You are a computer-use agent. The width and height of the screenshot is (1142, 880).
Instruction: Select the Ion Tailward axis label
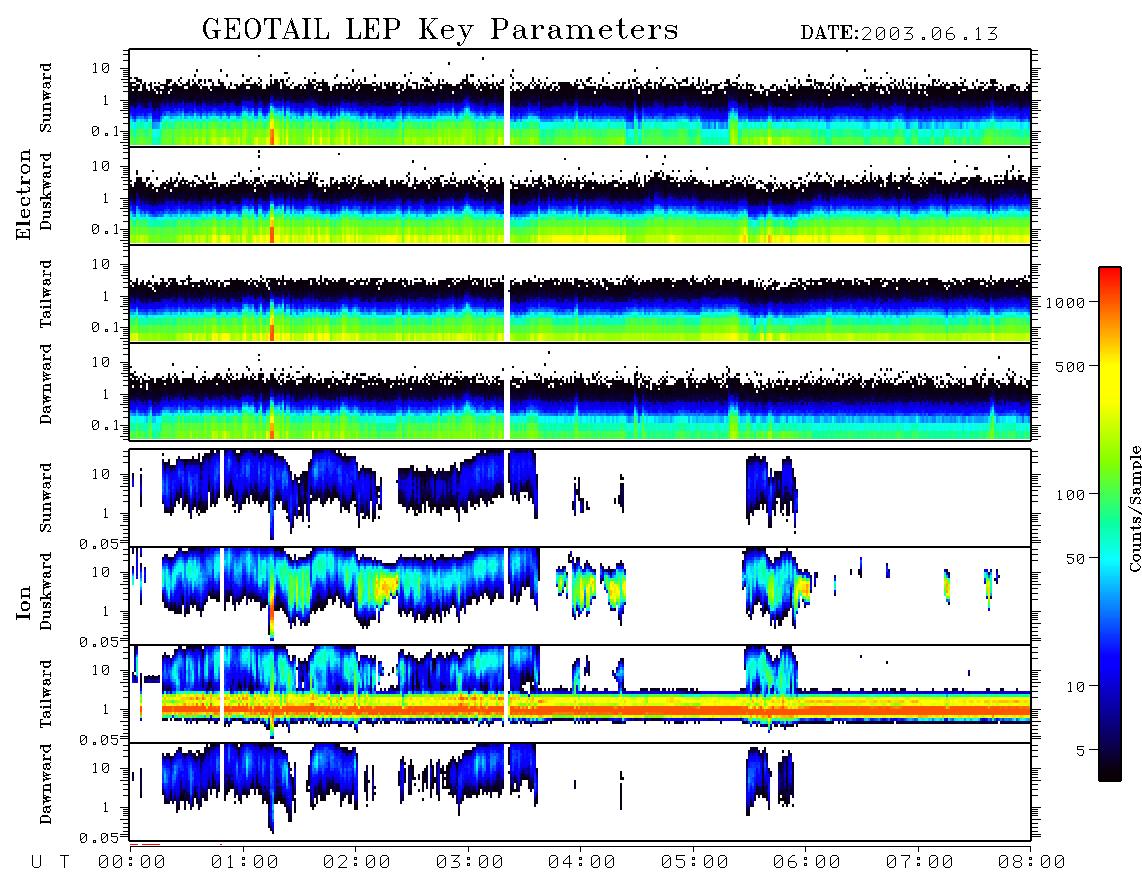click(x=46, y=694)
